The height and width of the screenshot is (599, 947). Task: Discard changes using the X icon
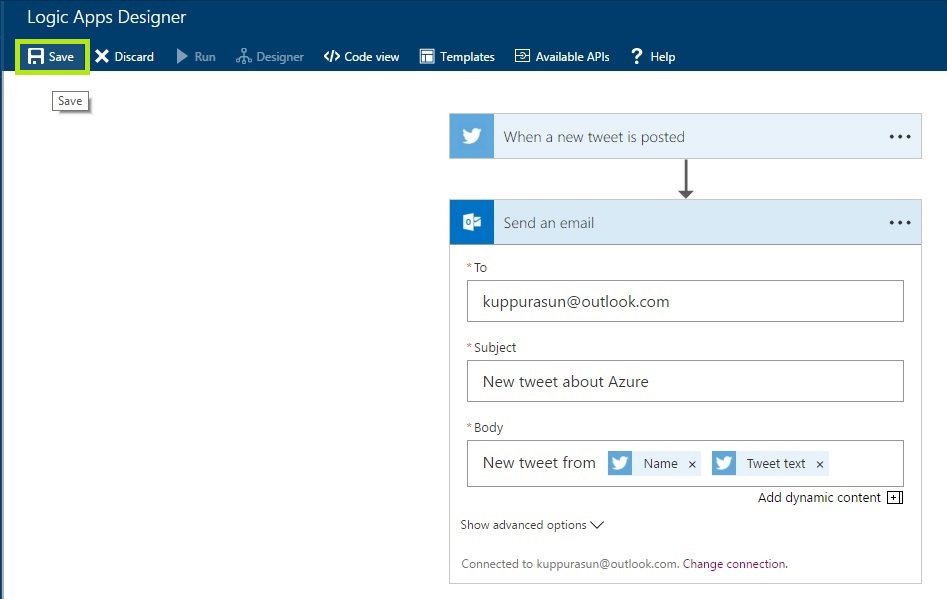coord(102,57)
